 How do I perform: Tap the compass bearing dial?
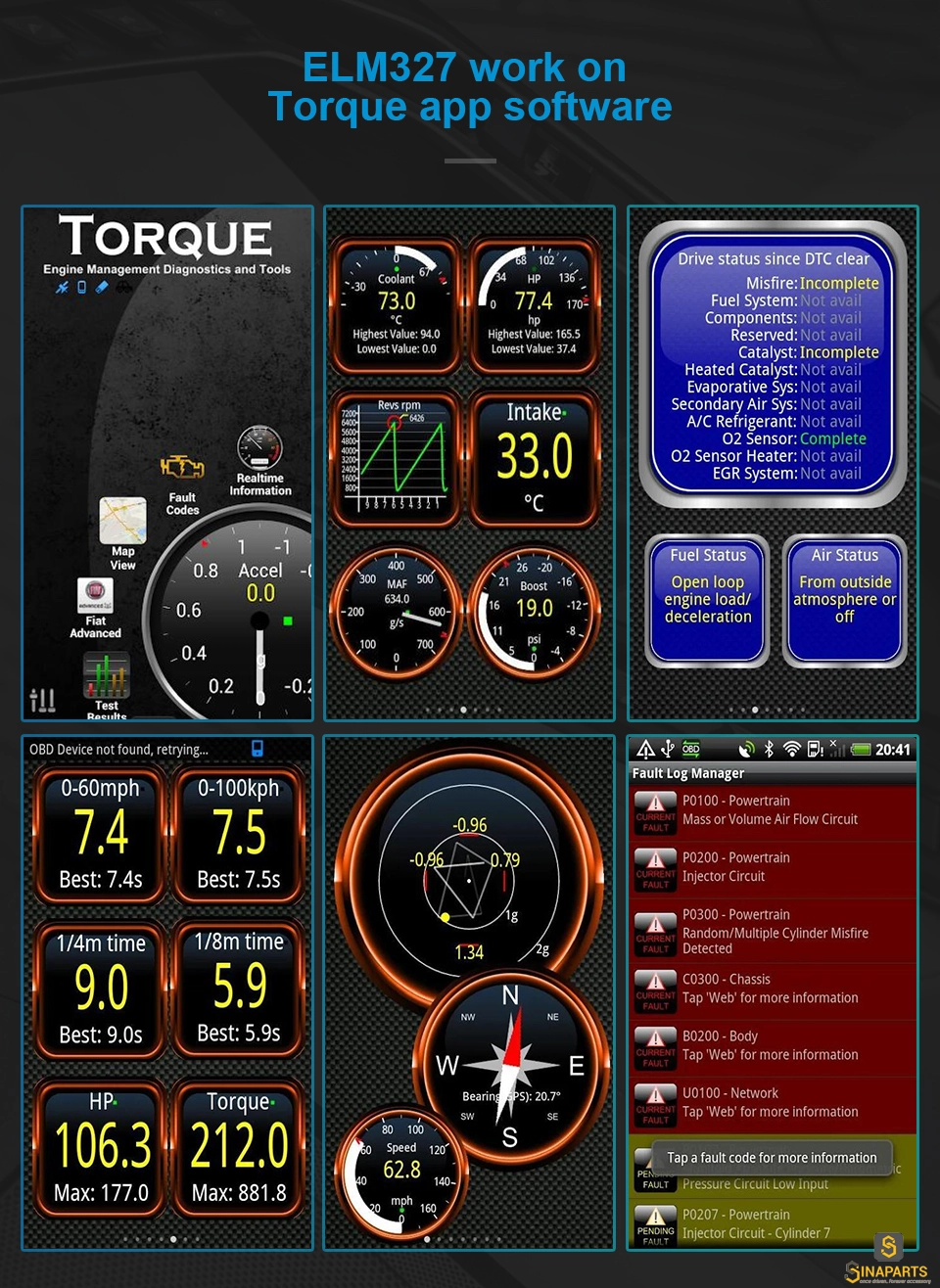click(510, 1064)
